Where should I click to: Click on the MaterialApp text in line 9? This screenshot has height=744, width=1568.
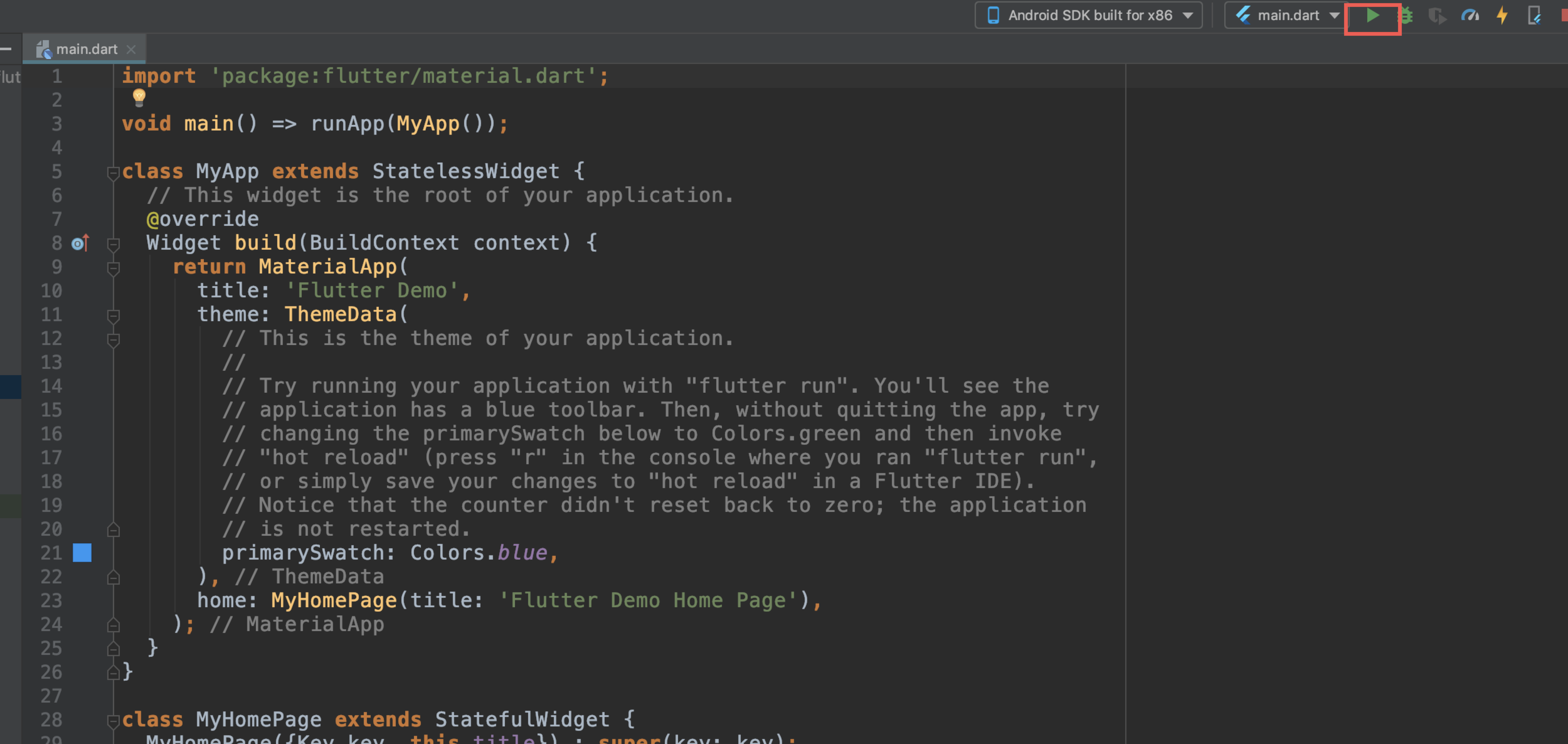[x=327, y=267]
